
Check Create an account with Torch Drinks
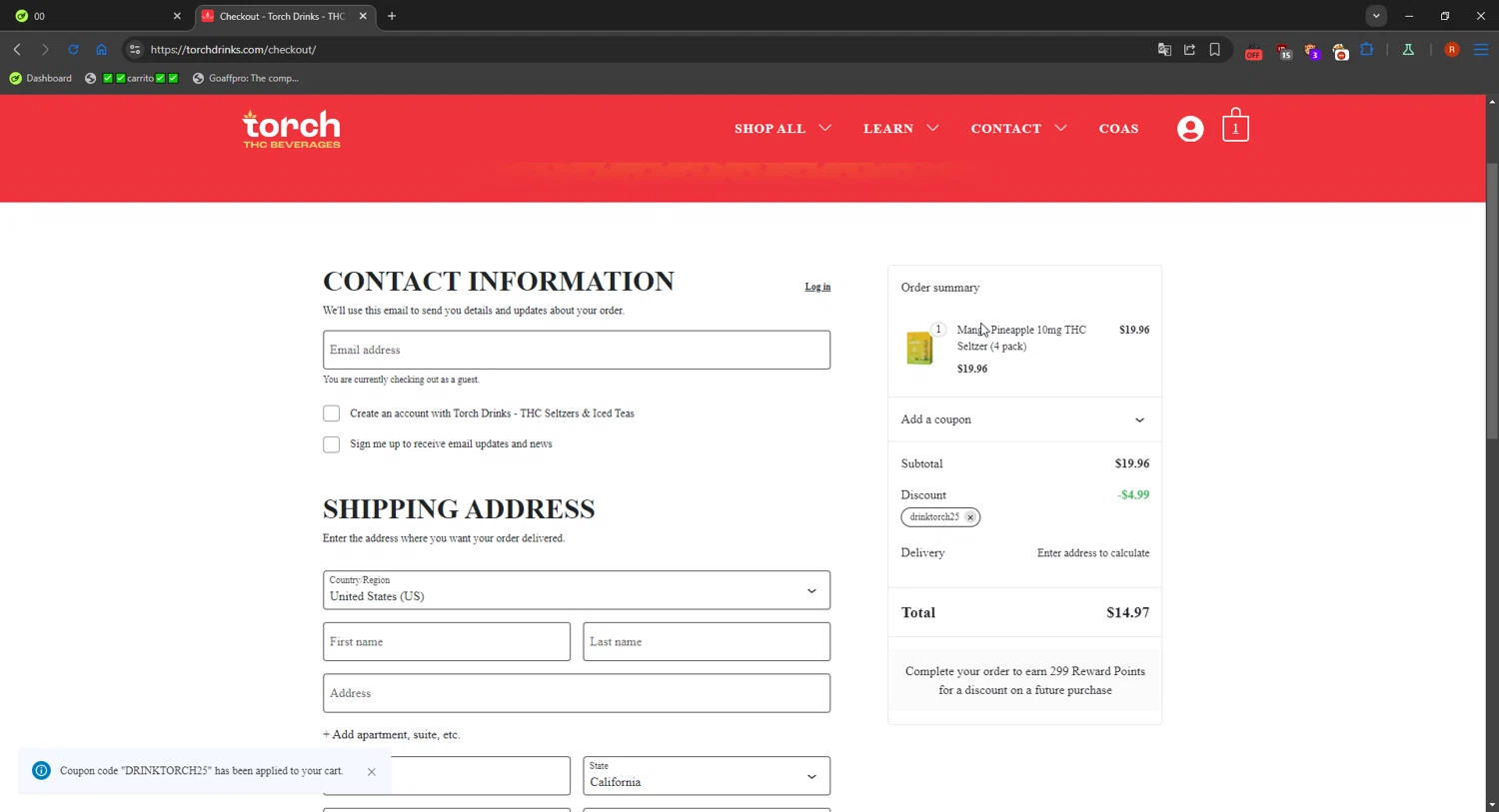(331, 413)
